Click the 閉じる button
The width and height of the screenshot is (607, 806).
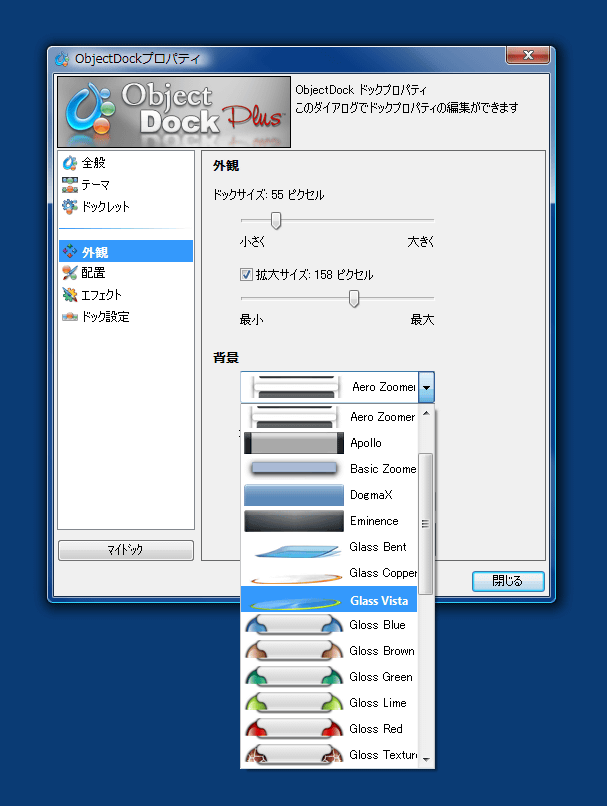[x=508, y=581]
